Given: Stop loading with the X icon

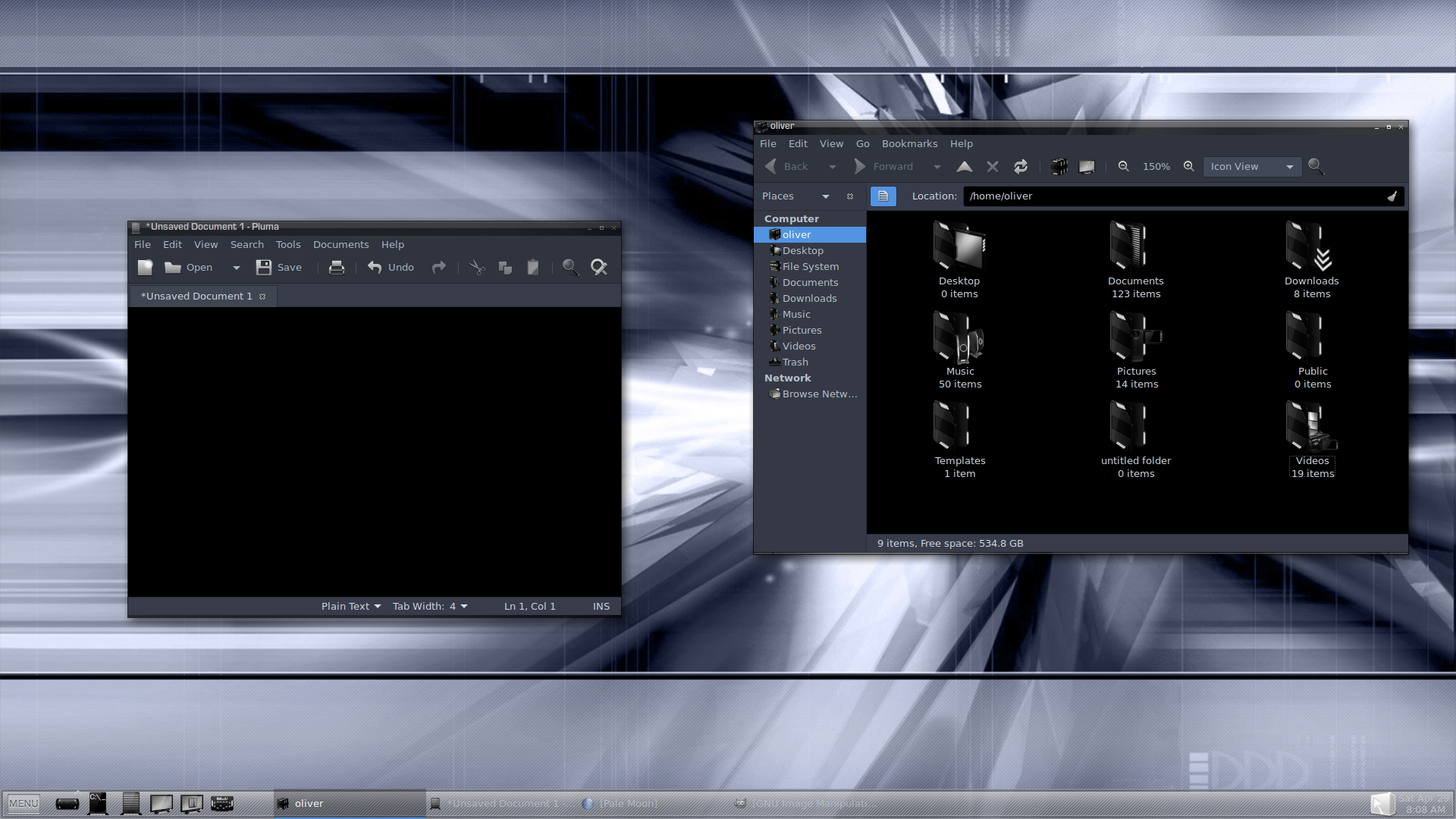Looking at the screenshot, I should 993,166.
